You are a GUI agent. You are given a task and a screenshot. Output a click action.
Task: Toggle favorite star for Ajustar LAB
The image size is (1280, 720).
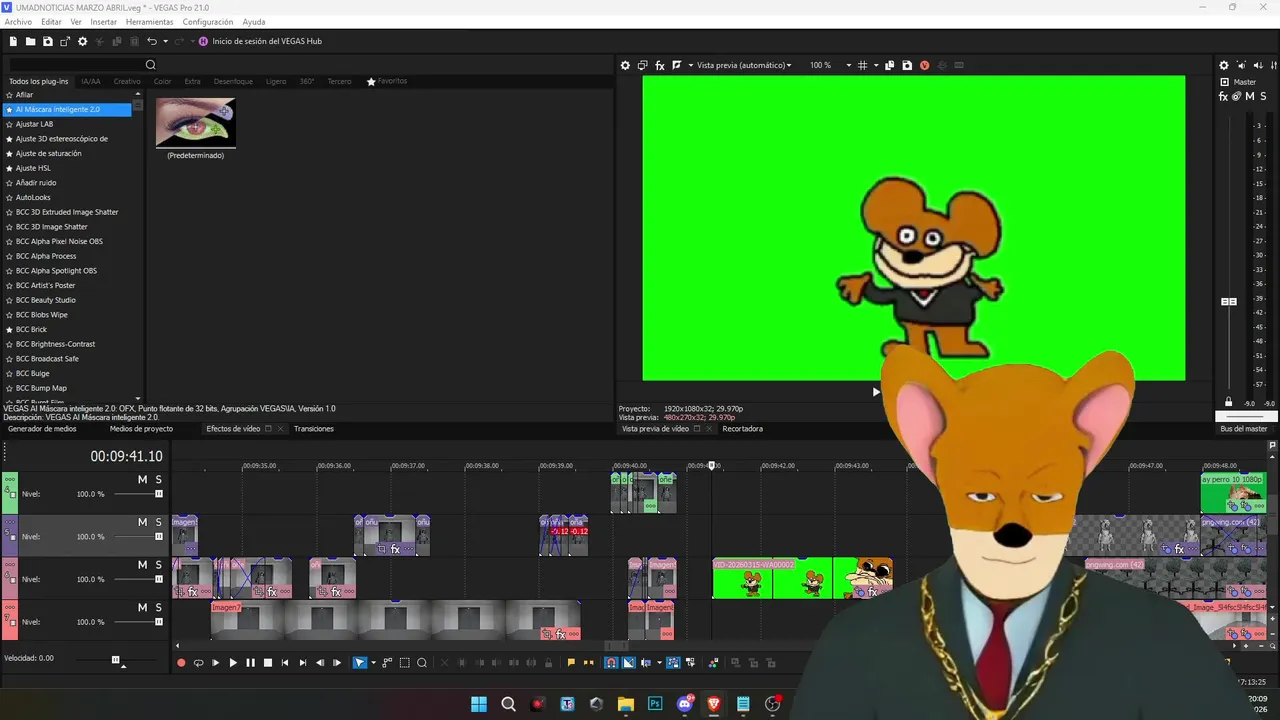pyautogui.click(x=9, y=124)
